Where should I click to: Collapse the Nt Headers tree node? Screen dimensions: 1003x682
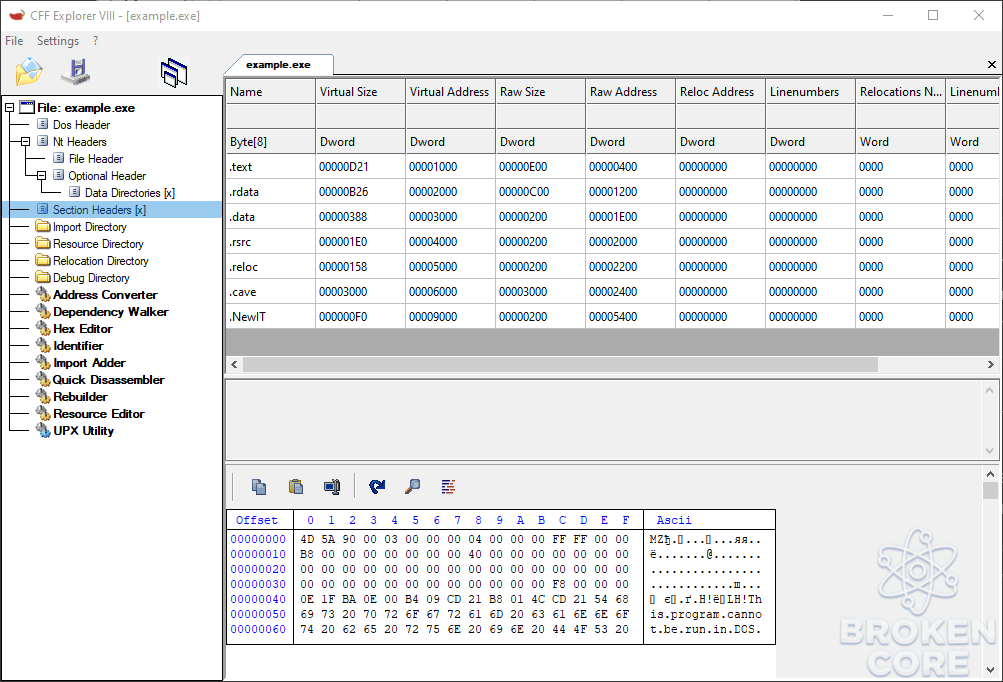click(26, 141)
